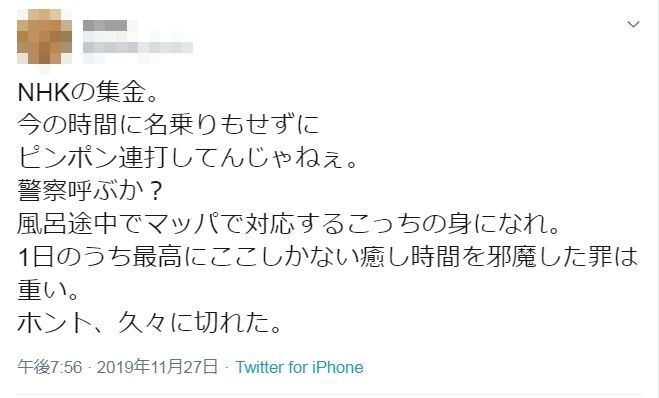Click the line ピンポン連打してんじゃねぇ。

(x=187, y=158)
